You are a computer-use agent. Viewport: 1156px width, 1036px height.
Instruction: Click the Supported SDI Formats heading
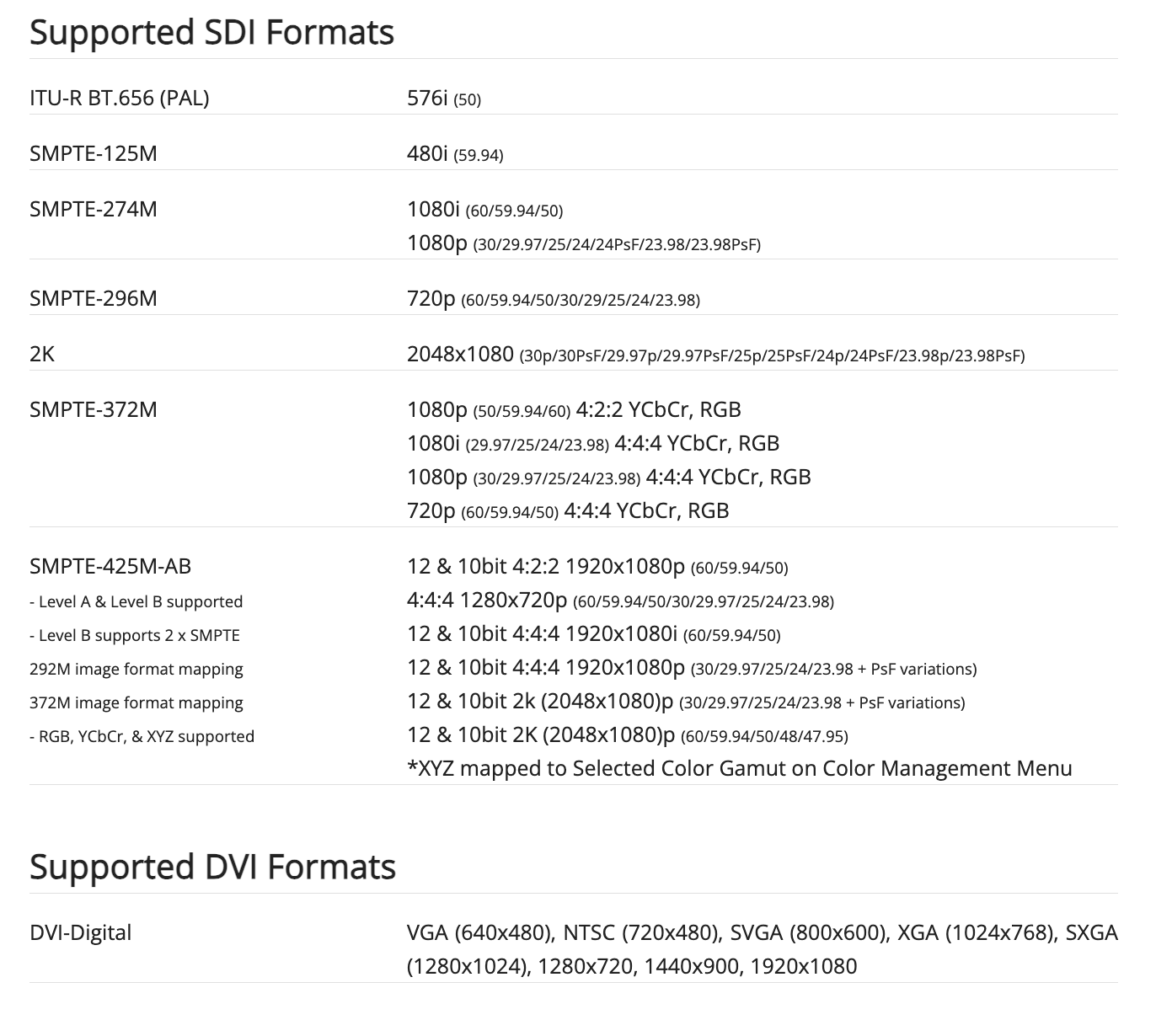[x=211, y=32]
